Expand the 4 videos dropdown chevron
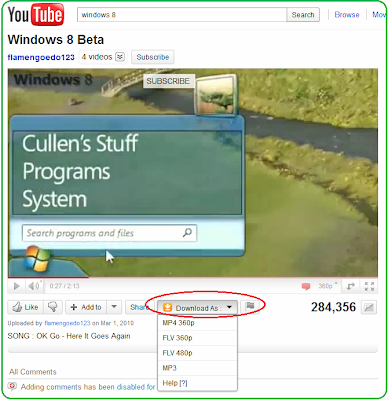 click(x=120, y=57)
